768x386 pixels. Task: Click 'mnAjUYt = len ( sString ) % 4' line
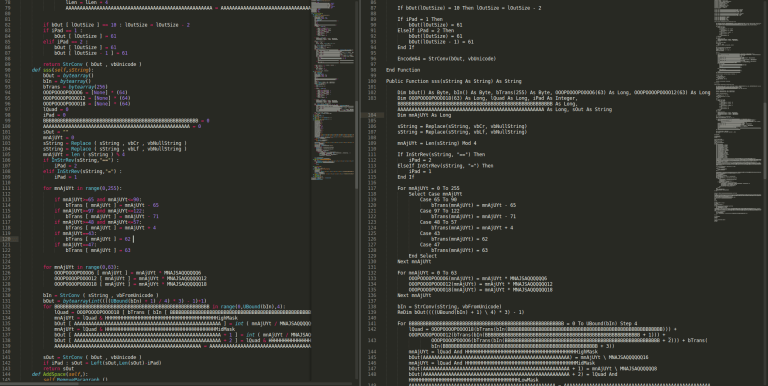pyautogui.click(x=84, y=154)
